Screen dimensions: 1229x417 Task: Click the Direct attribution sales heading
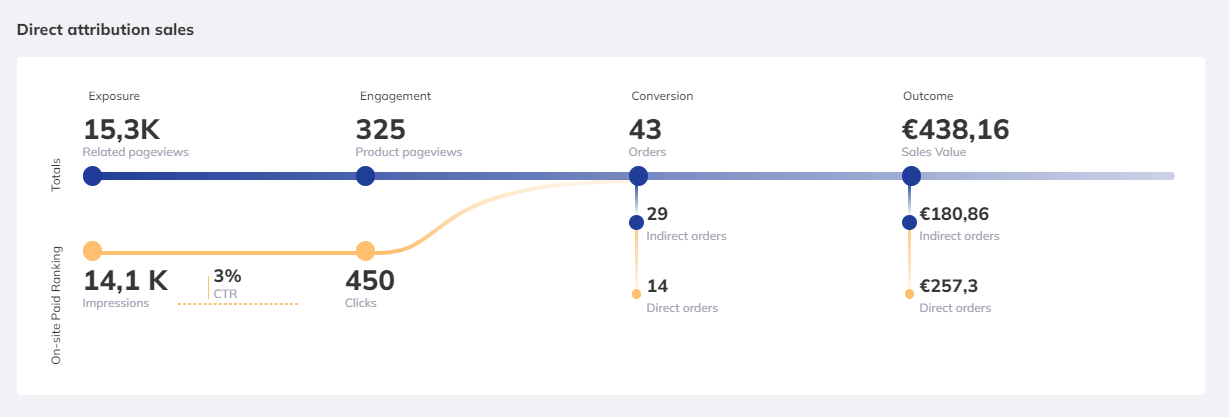[x=105, y=30]
